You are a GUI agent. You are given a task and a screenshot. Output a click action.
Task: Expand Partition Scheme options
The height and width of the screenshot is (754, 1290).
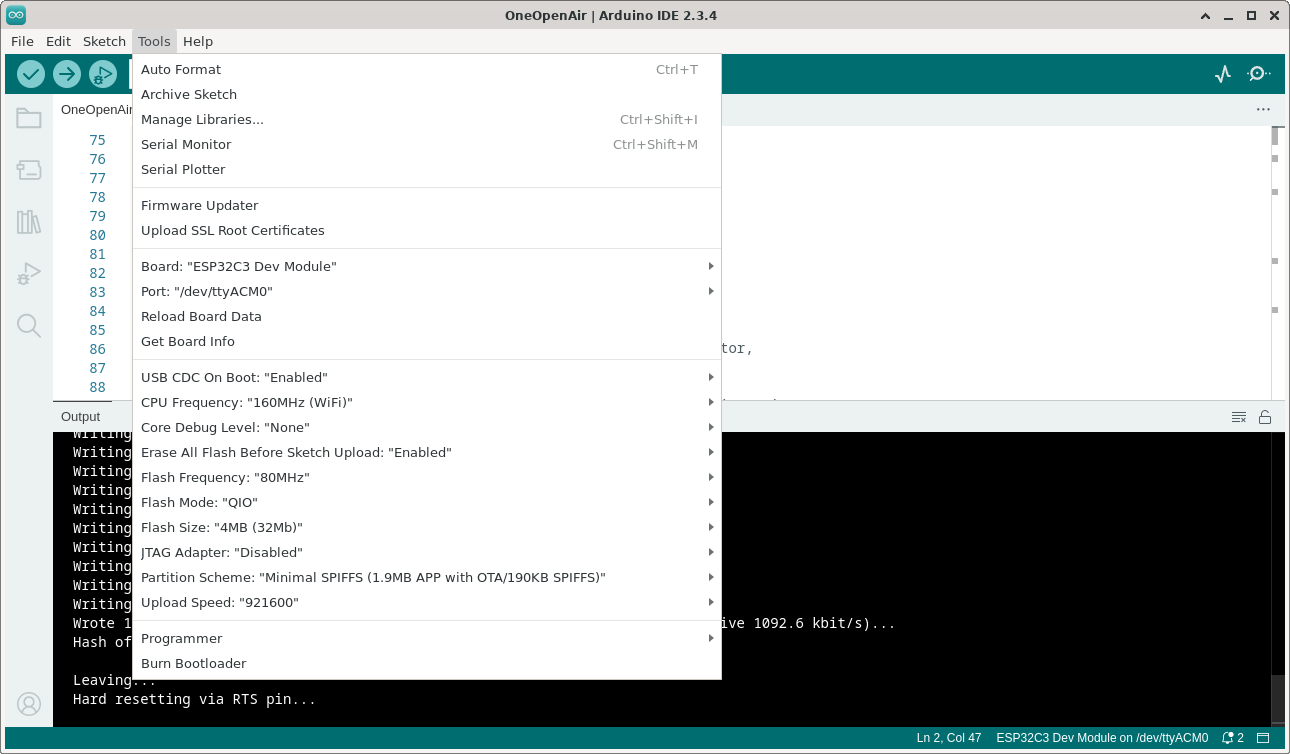427,577
